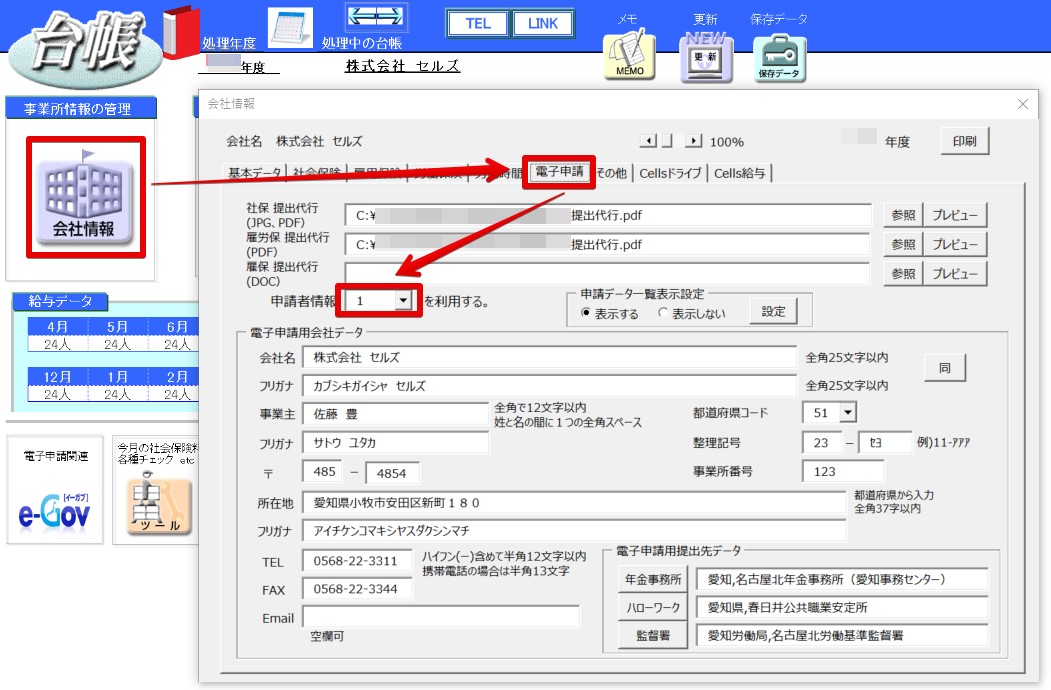Click the 事業主 name field
Image resolution: width=1051 pixels, height=690 pixels.
tap(395, 414)
